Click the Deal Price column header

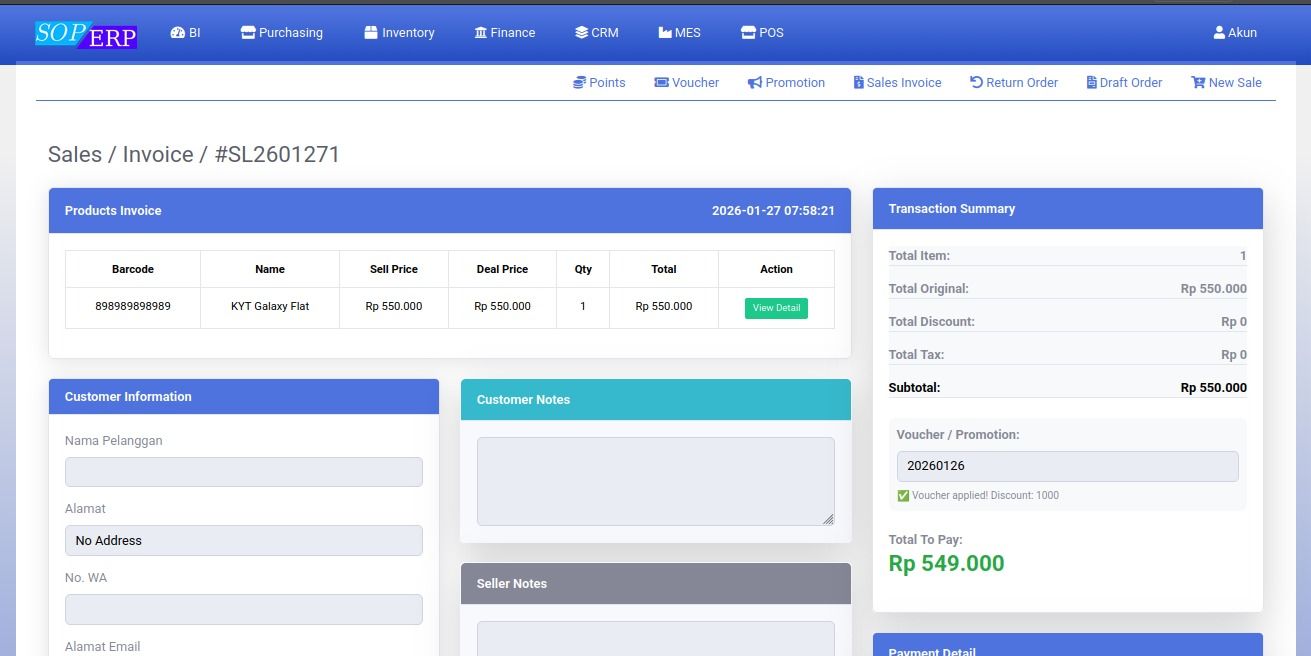point(502,269)
